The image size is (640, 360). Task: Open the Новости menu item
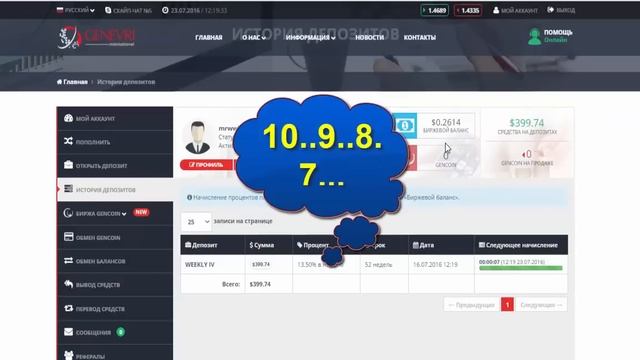click(x=369, y=37)
